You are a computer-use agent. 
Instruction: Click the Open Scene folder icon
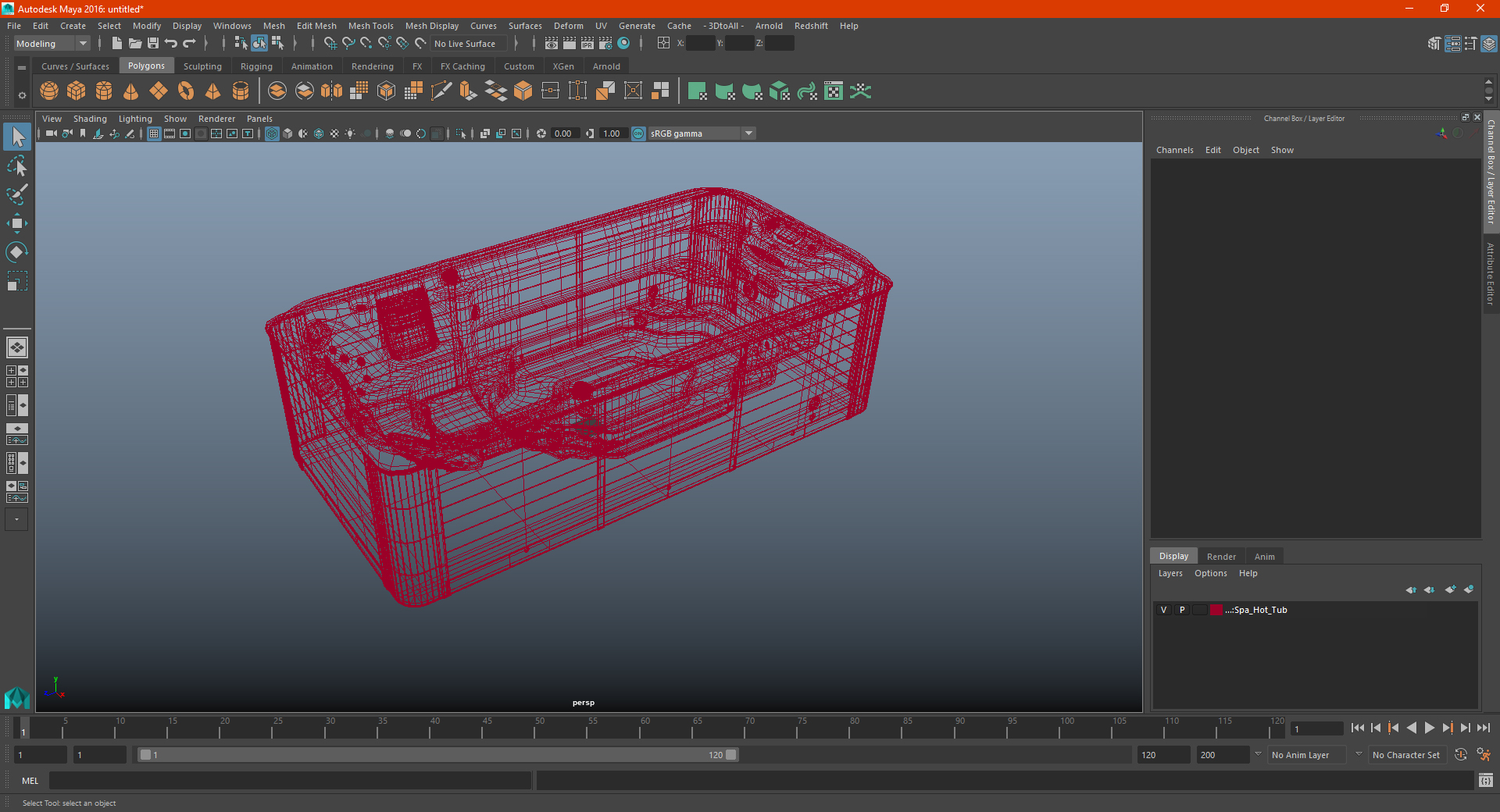pos(135,44)
